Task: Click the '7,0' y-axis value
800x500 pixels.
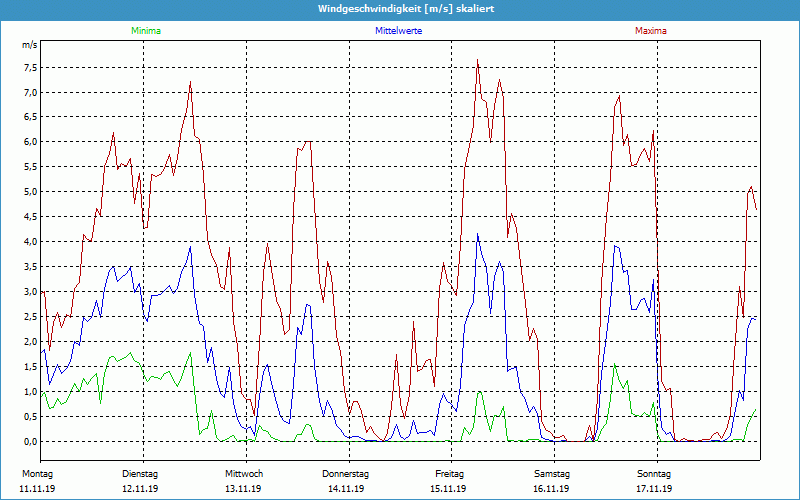Action: [30, 93]
